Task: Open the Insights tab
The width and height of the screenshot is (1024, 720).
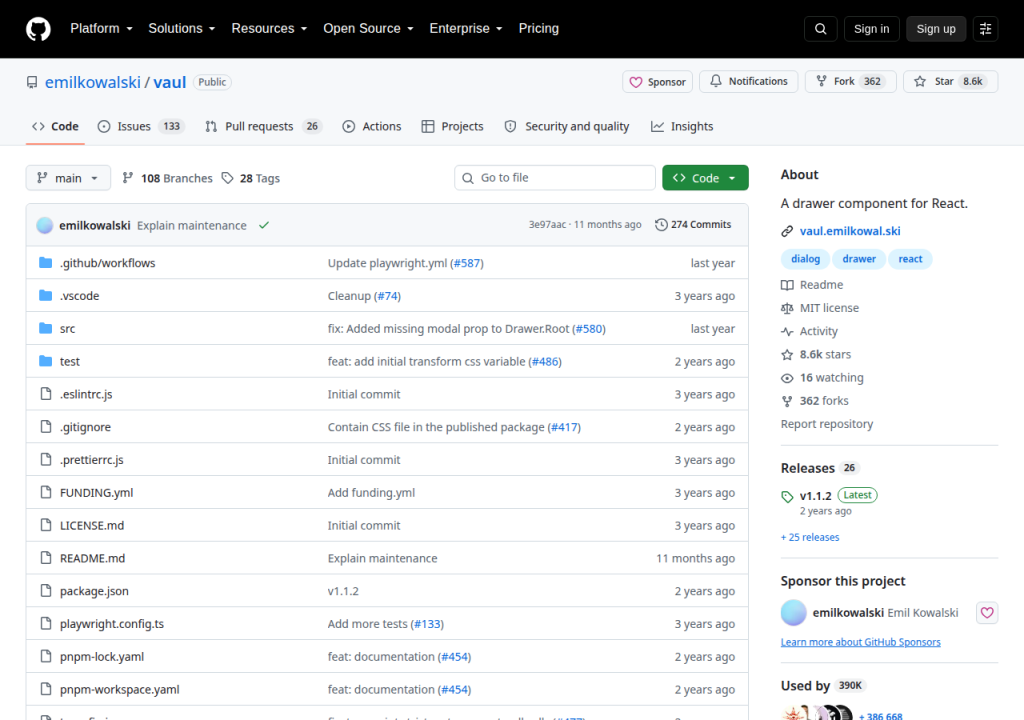Action: (682, 126)
